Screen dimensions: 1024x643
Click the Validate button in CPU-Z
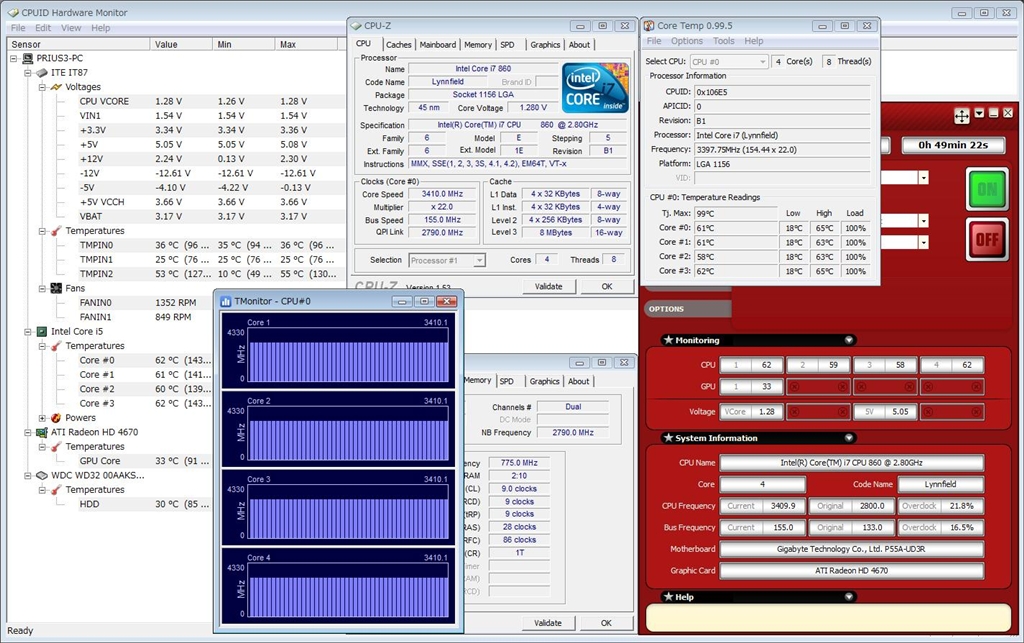(548, 286)
